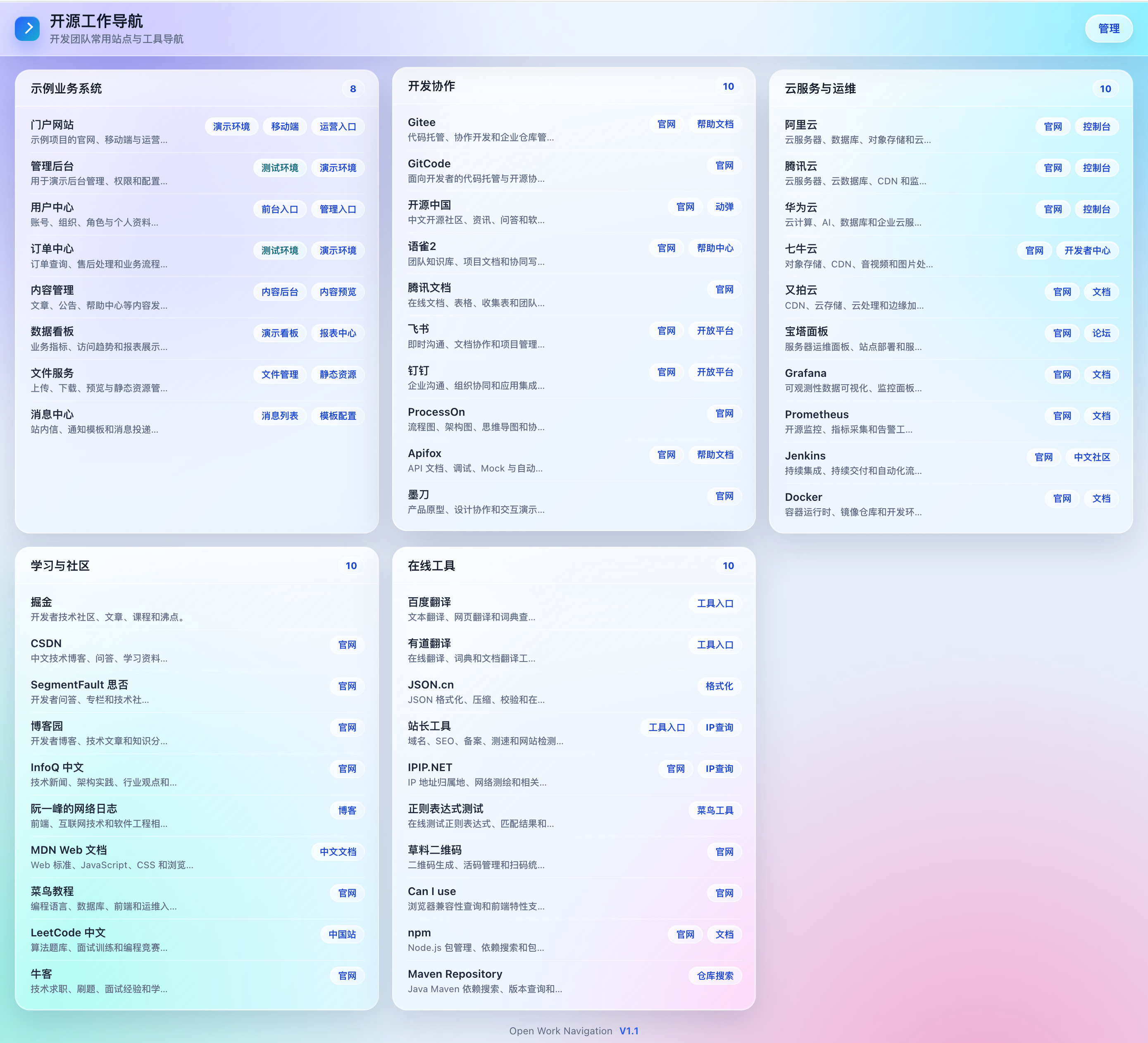Open 正则表达式测试 菜鸟工具
Screen dimensions: 1148x1043
click(715, 810)
